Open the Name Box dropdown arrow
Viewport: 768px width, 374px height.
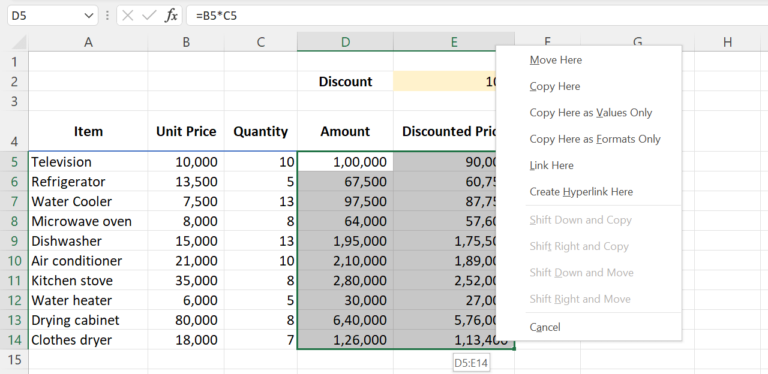coord(89,16)
